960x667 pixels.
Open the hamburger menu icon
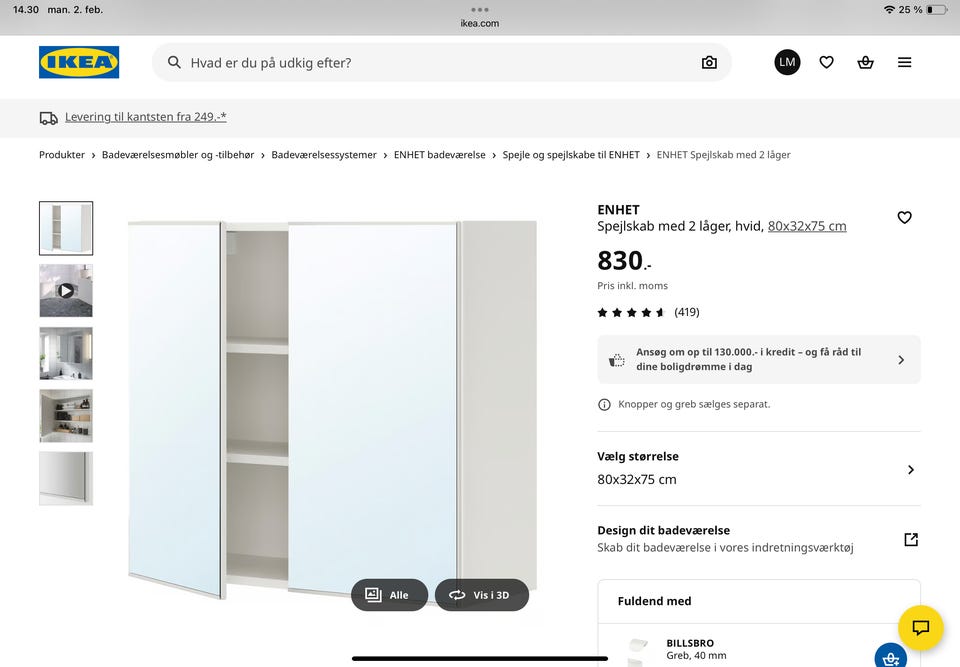pyautogui.click(x=904, y=62)
